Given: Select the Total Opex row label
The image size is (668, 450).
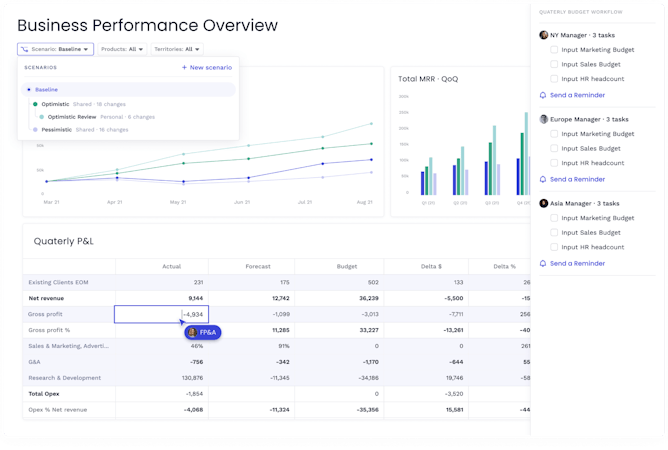Looking at the screenshot, I should point(44,394).
